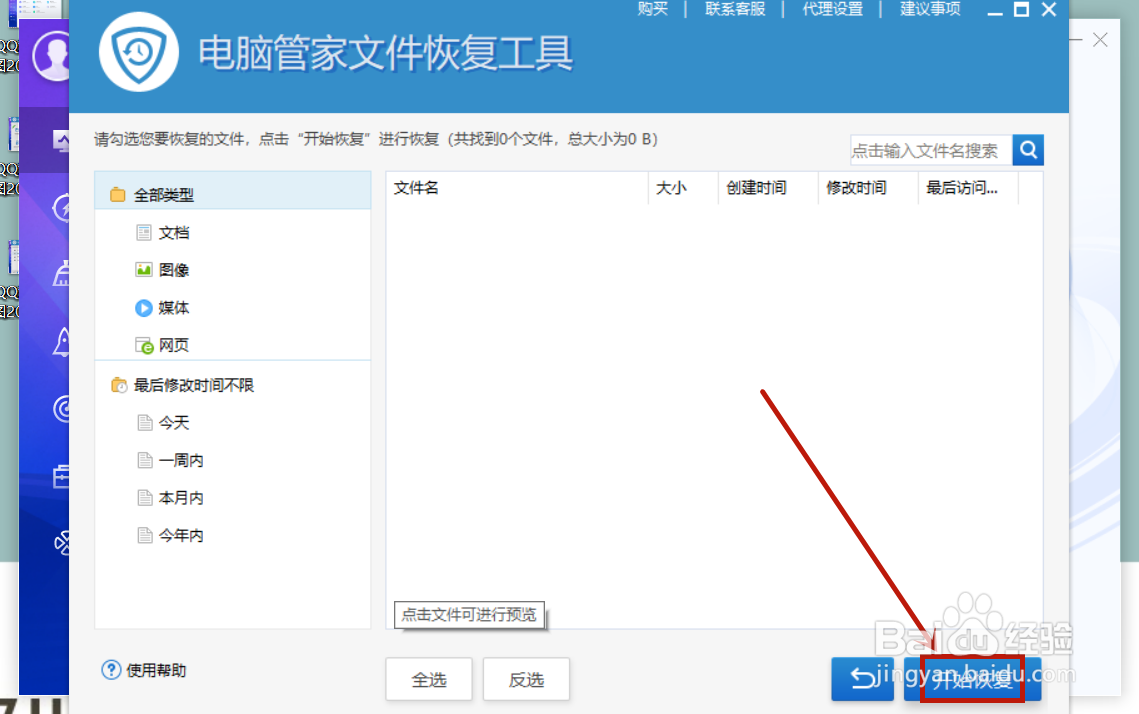Click the 媒体 play icon

point(144,308)
